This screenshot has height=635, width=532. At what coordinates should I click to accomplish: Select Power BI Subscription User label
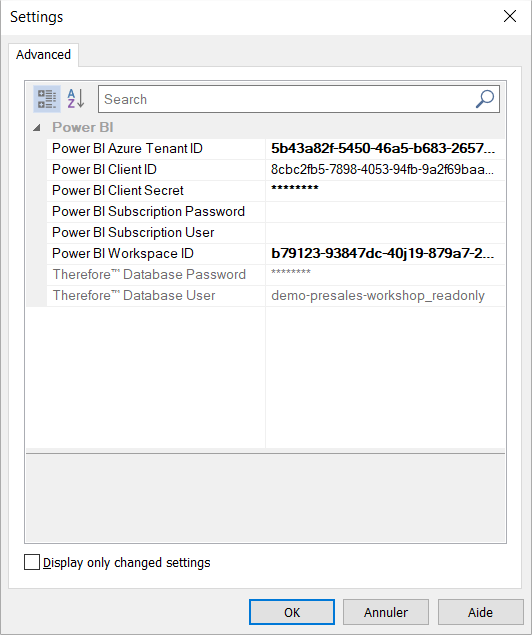pos(133,233)
